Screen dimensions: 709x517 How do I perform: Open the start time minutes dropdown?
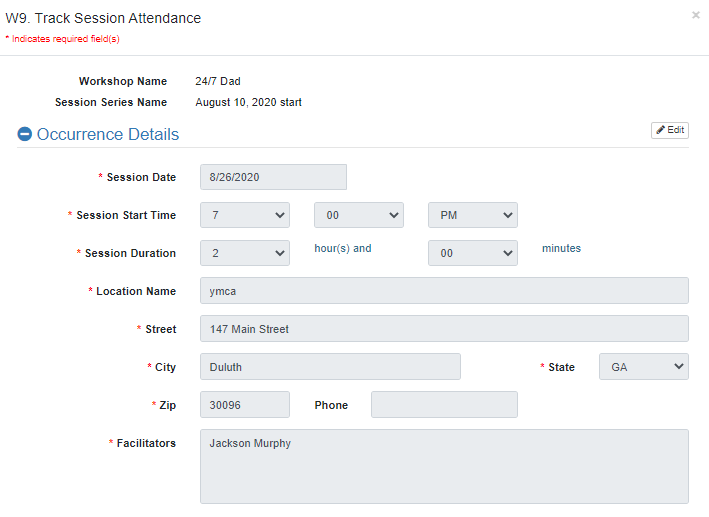359,215
